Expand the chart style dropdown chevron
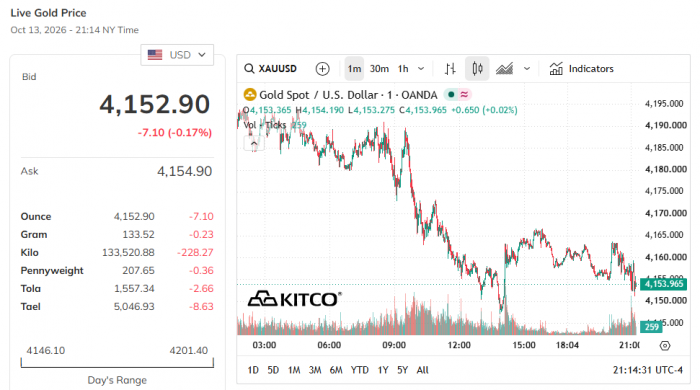Screen dimensions: 700x390 coord(527,69)
